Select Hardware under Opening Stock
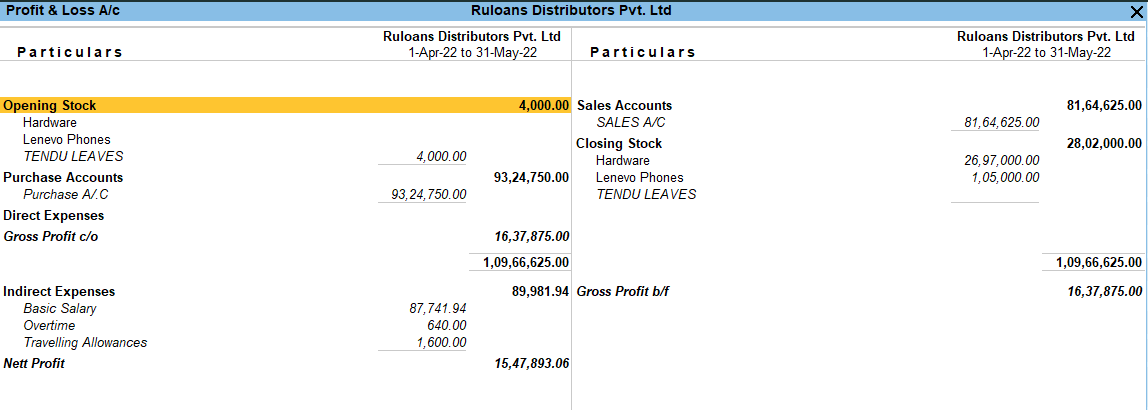This screenshot has height=410, width=1148. (50, 123)
